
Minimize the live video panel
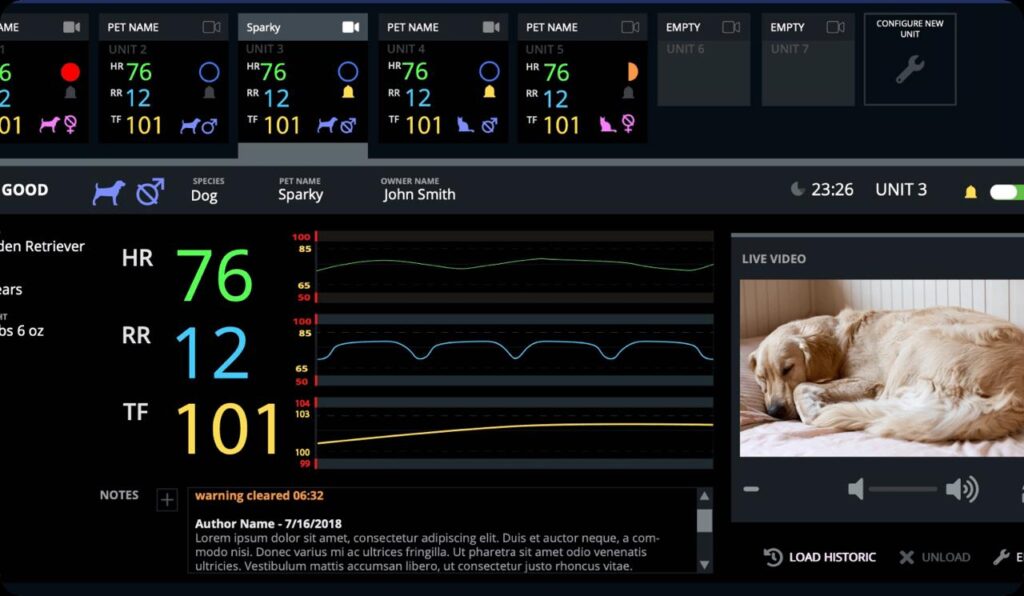point(751,489)
